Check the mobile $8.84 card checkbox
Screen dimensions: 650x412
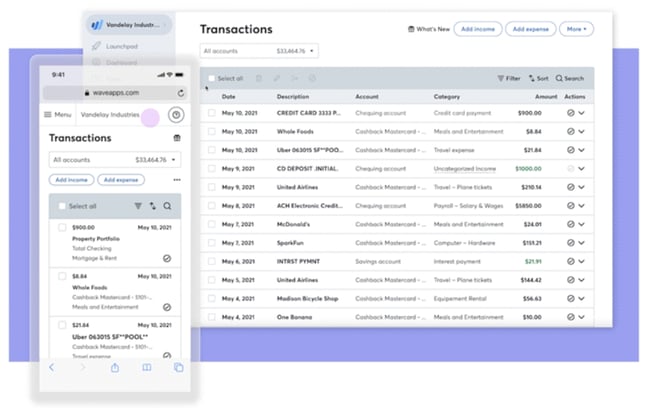[x=62, y=276]
